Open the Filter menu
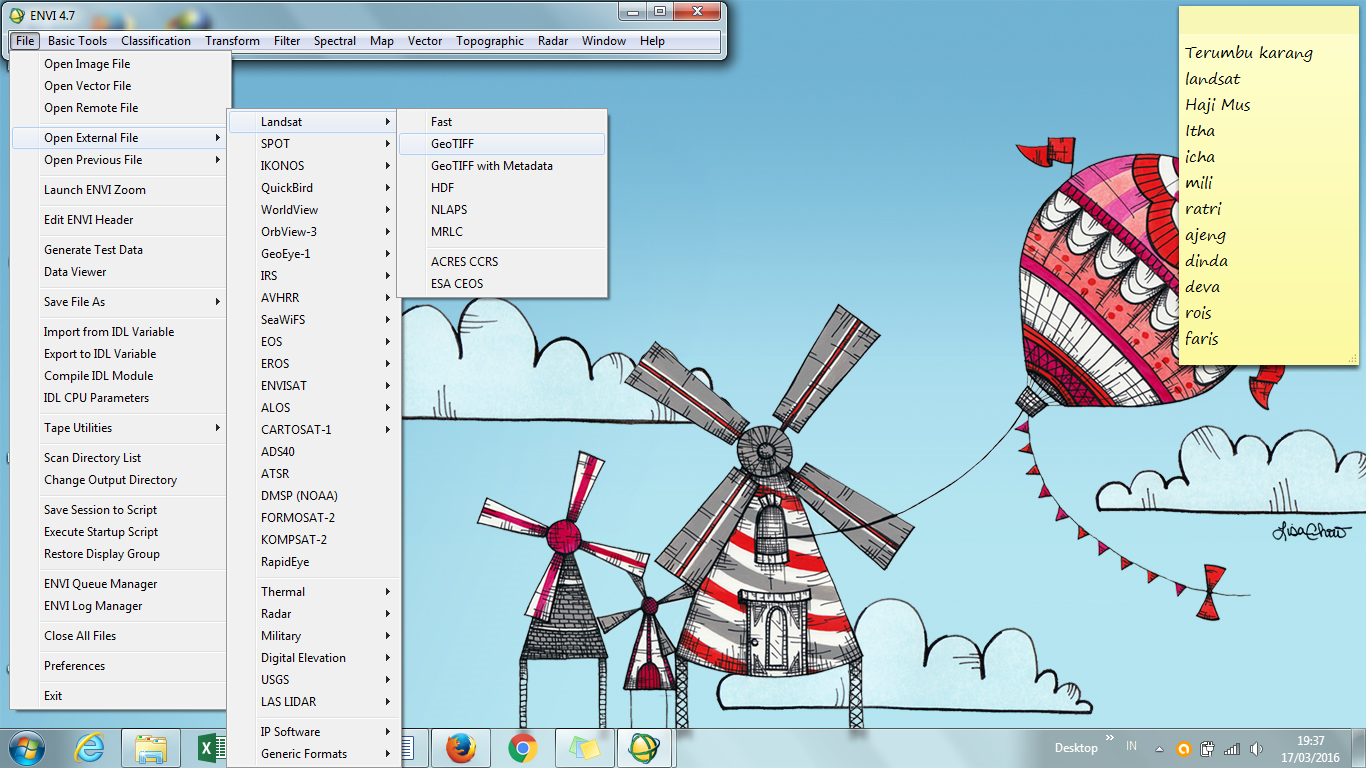Image resolution: width=1366 pixels, height=768 pixels. [x=287, y=41]
